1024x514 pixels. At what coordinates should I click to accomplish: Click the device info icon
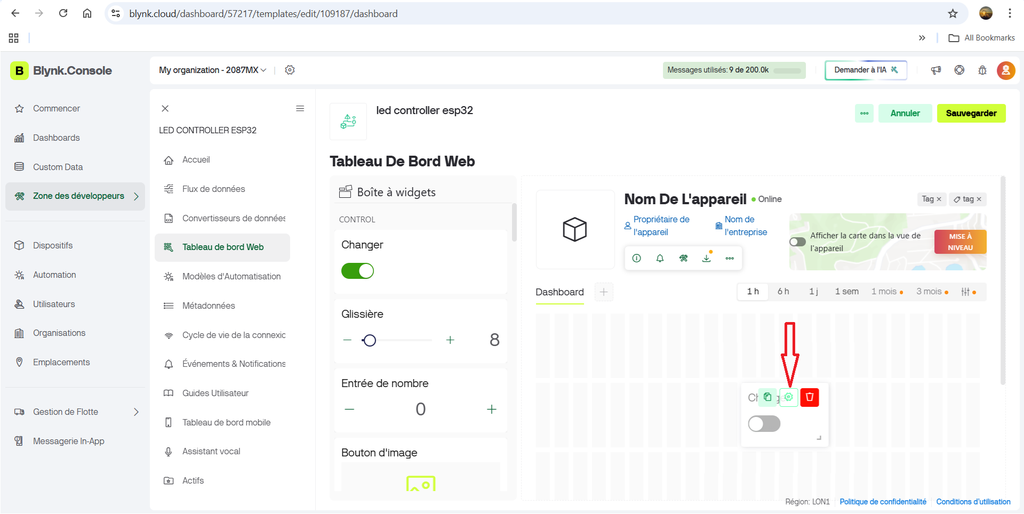(637, 258)
